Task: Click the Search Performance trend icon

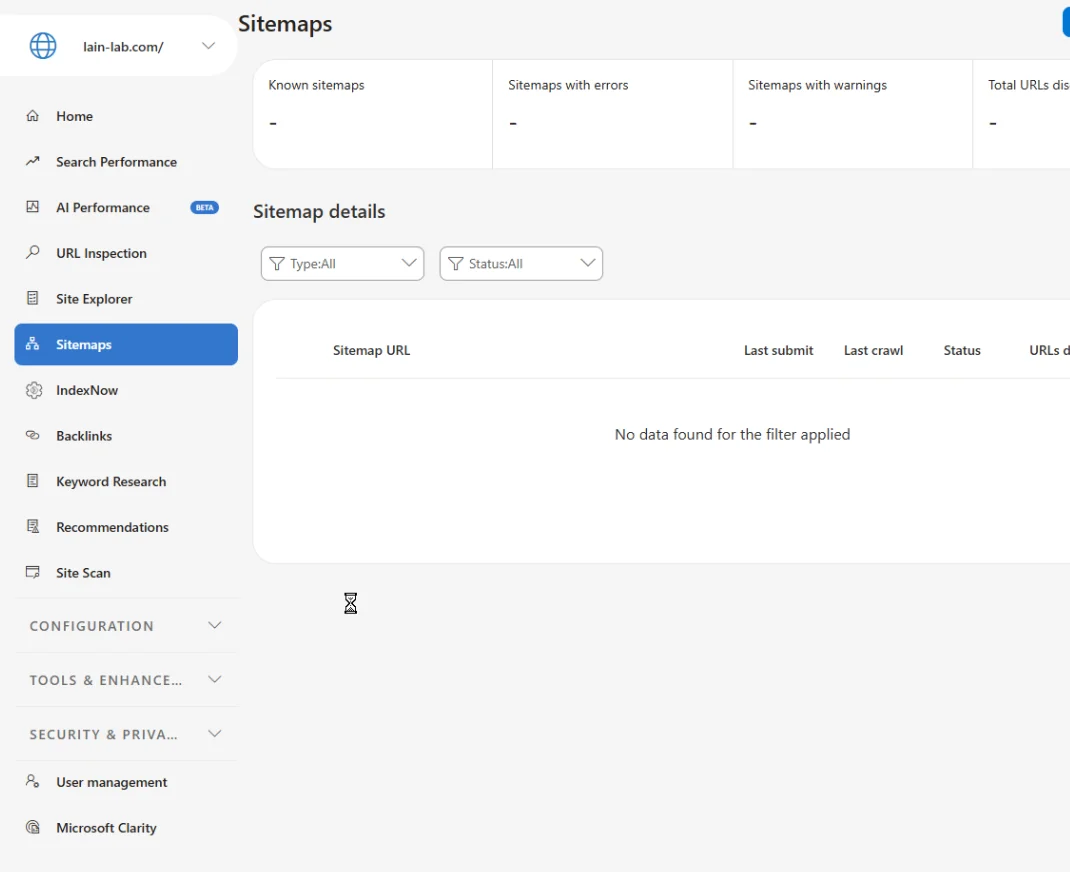Action: (33, 162)
